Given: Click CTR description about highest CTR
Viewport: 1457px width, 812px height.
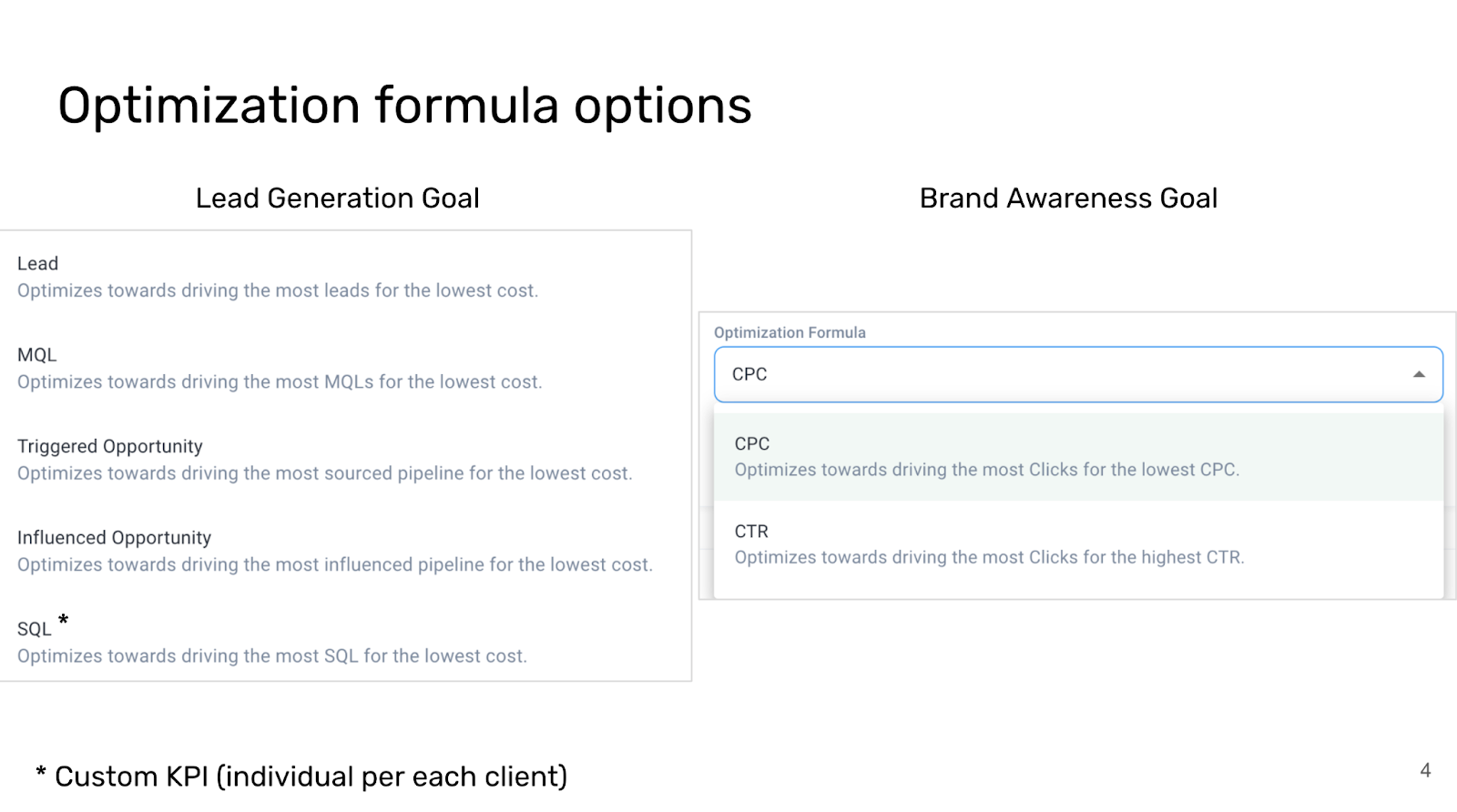Looking at the screenshot, I should pyautogui.click(x=989, y=557).
